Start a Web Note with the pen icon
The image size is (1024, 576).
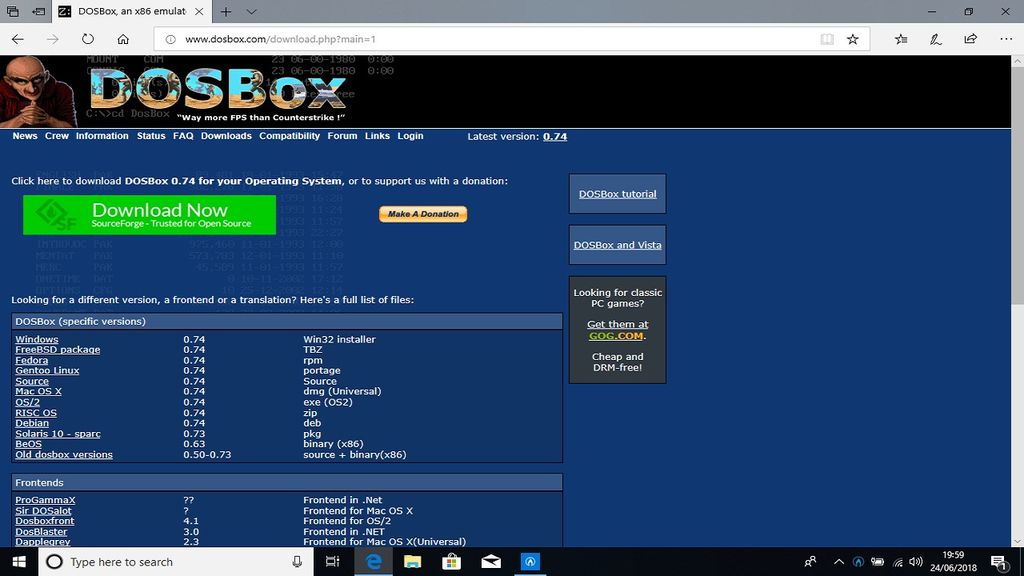click(934, 39)
